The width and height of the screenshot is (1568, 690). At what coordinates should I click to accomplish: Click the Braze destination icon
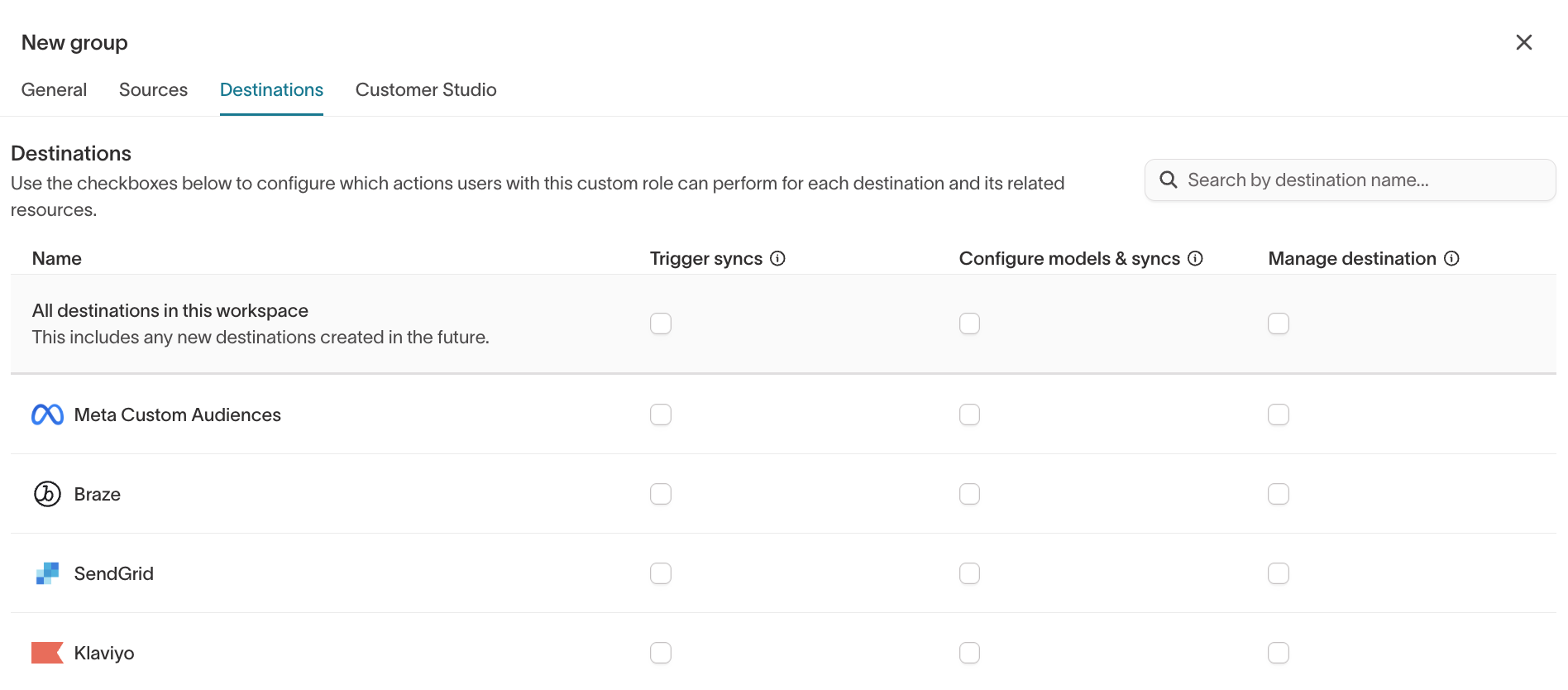point(47,494)
